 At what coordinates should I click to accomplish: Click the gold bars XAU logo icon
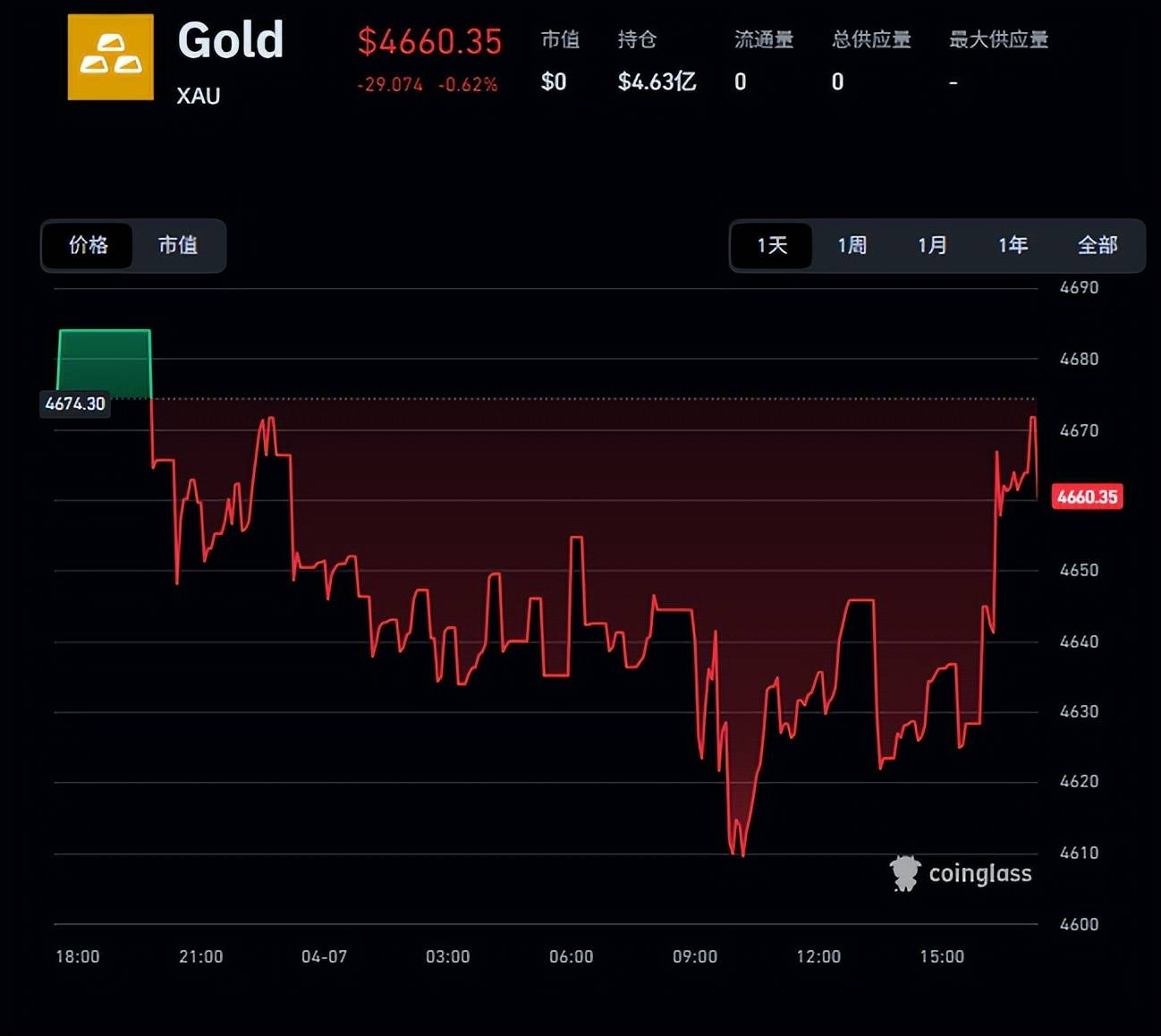pyautogui.click(x=110, y=57)
